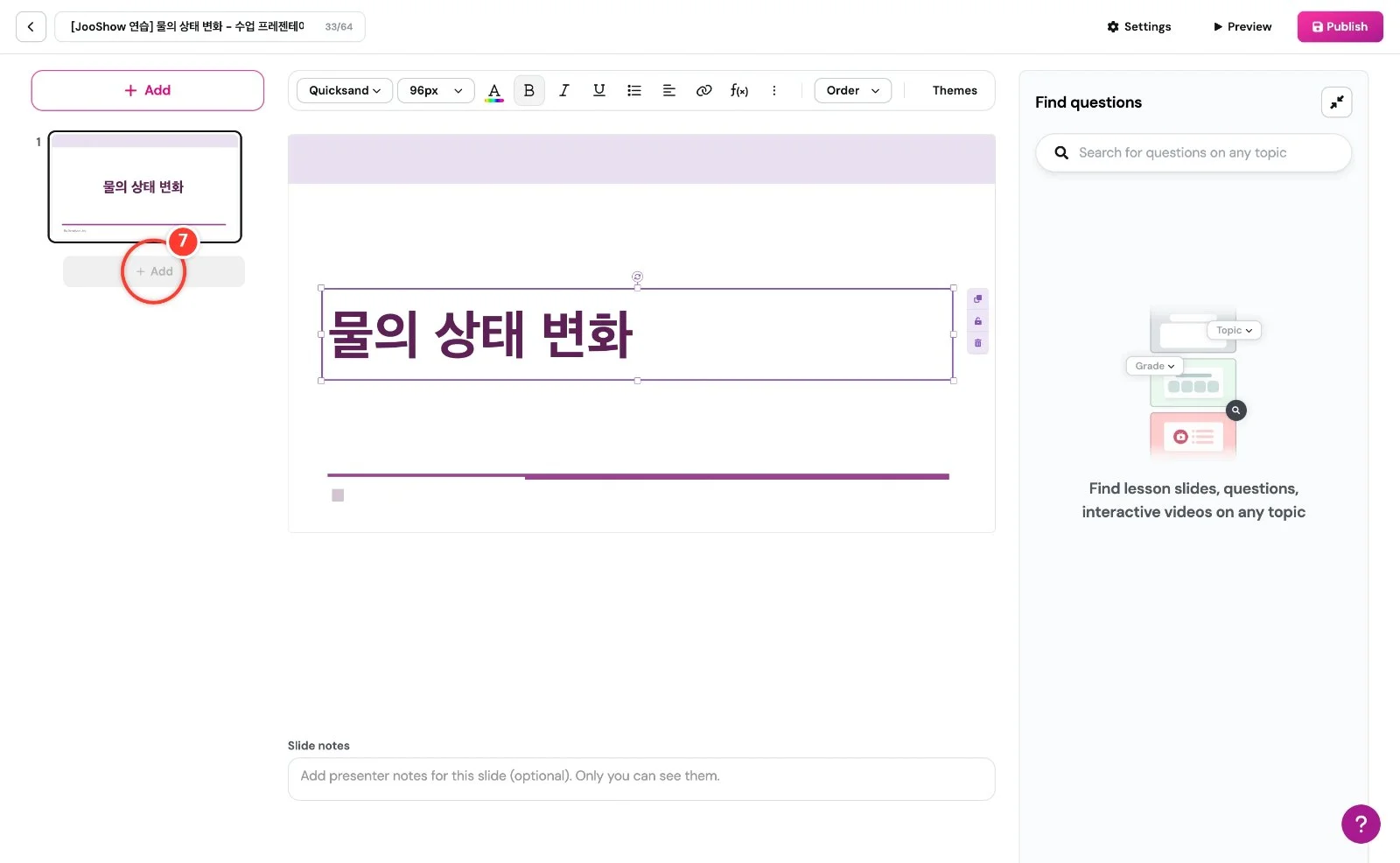This screenshot has height=863, width=1400.
Task: Insert math equation f(x)
Action: coord(739,90)
